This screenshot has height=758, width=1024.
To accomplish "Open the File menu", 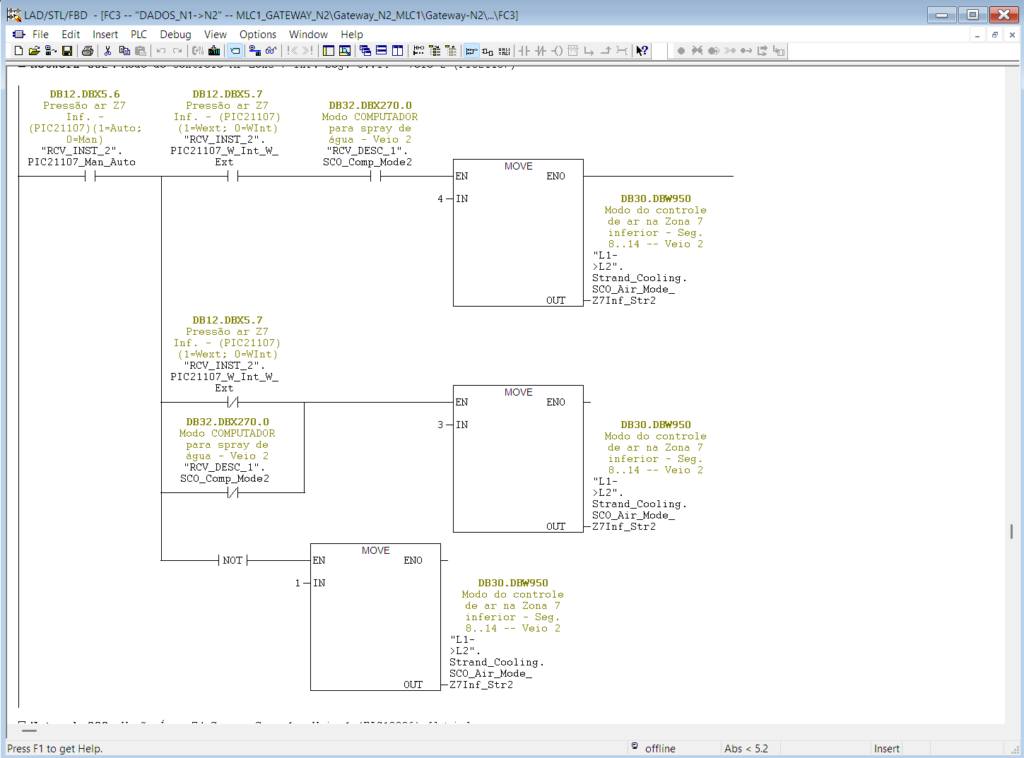I will 40,35.
